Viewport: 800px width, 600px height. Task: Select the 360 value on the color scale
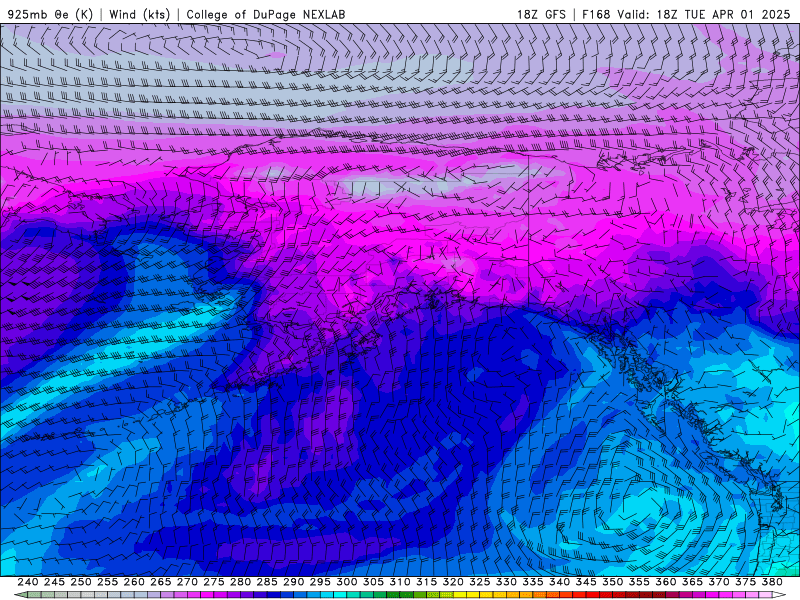click(x=665, y=582)
